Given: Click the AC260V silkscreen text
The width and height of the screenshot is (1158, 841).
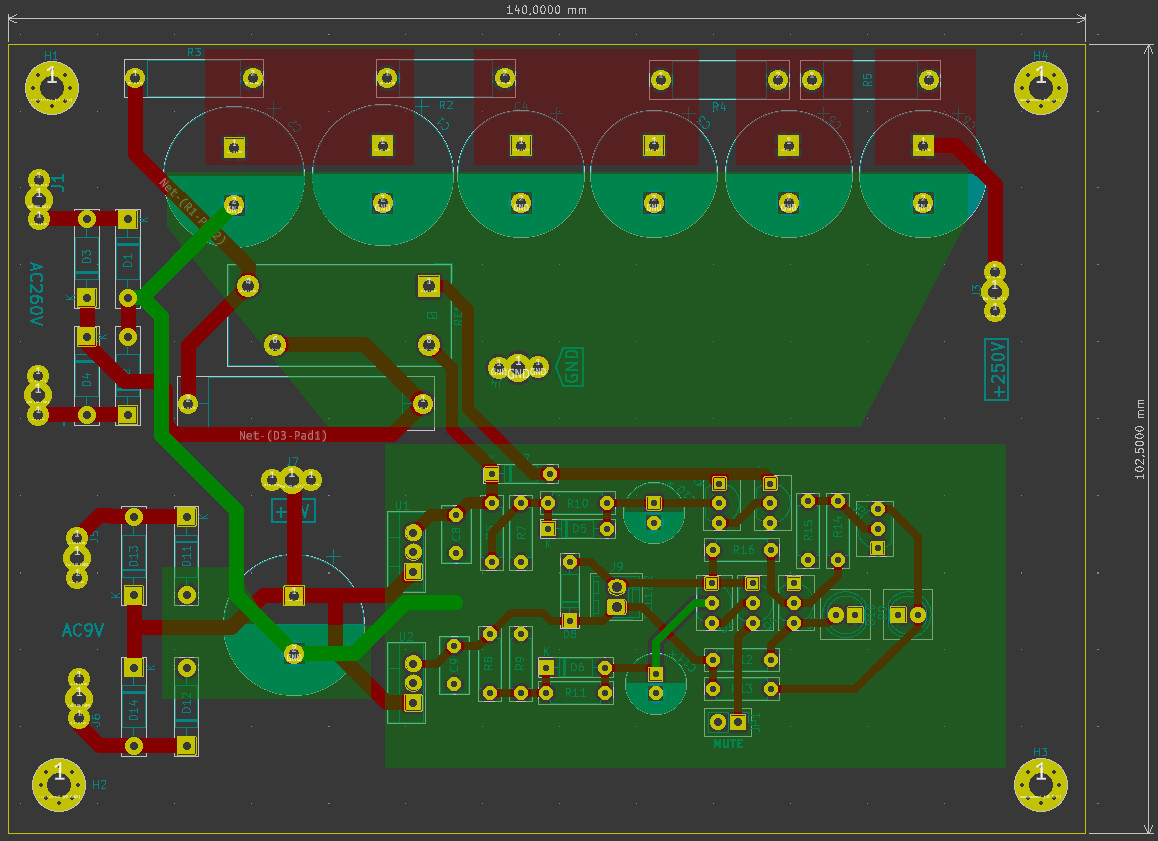Looking at the screenshot, I should point(35,293).
